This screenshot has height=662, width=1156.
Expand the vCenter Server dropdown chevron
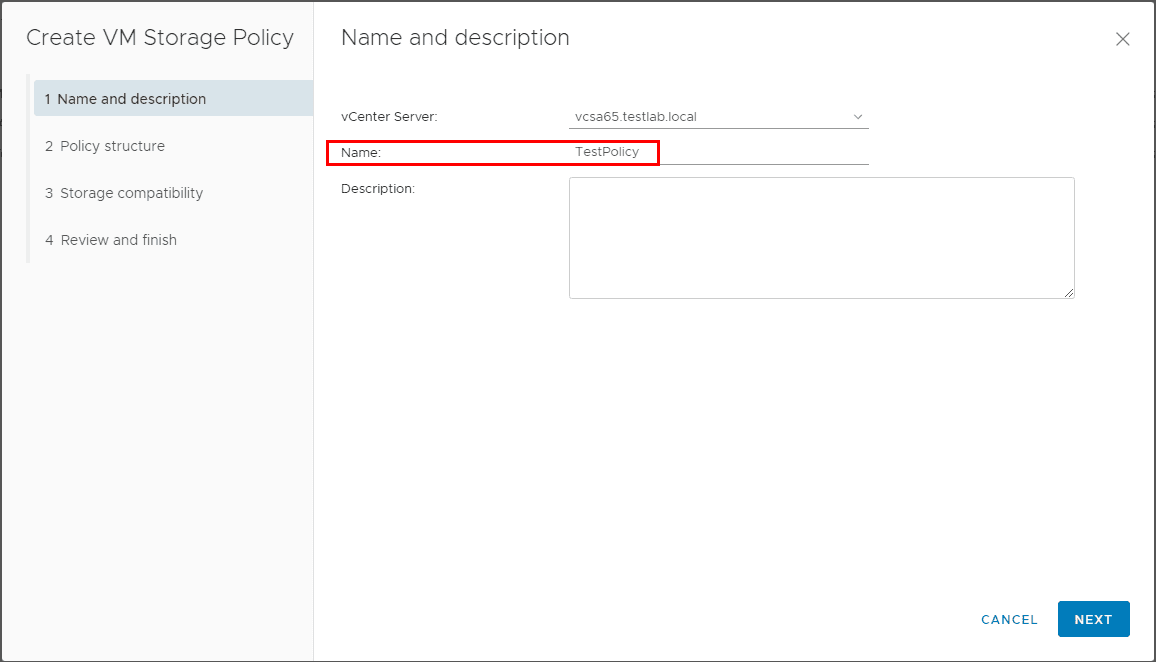pos(858,117)
